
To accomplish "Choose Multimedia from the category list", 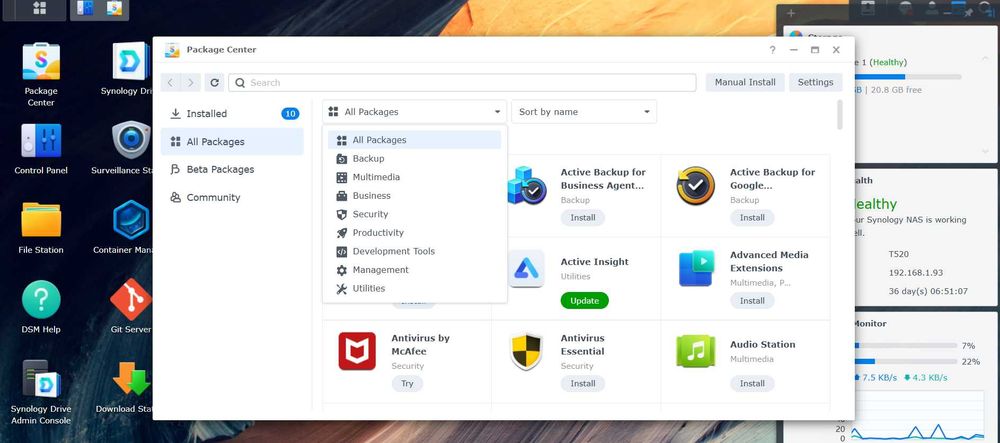I will coord(415,177).
